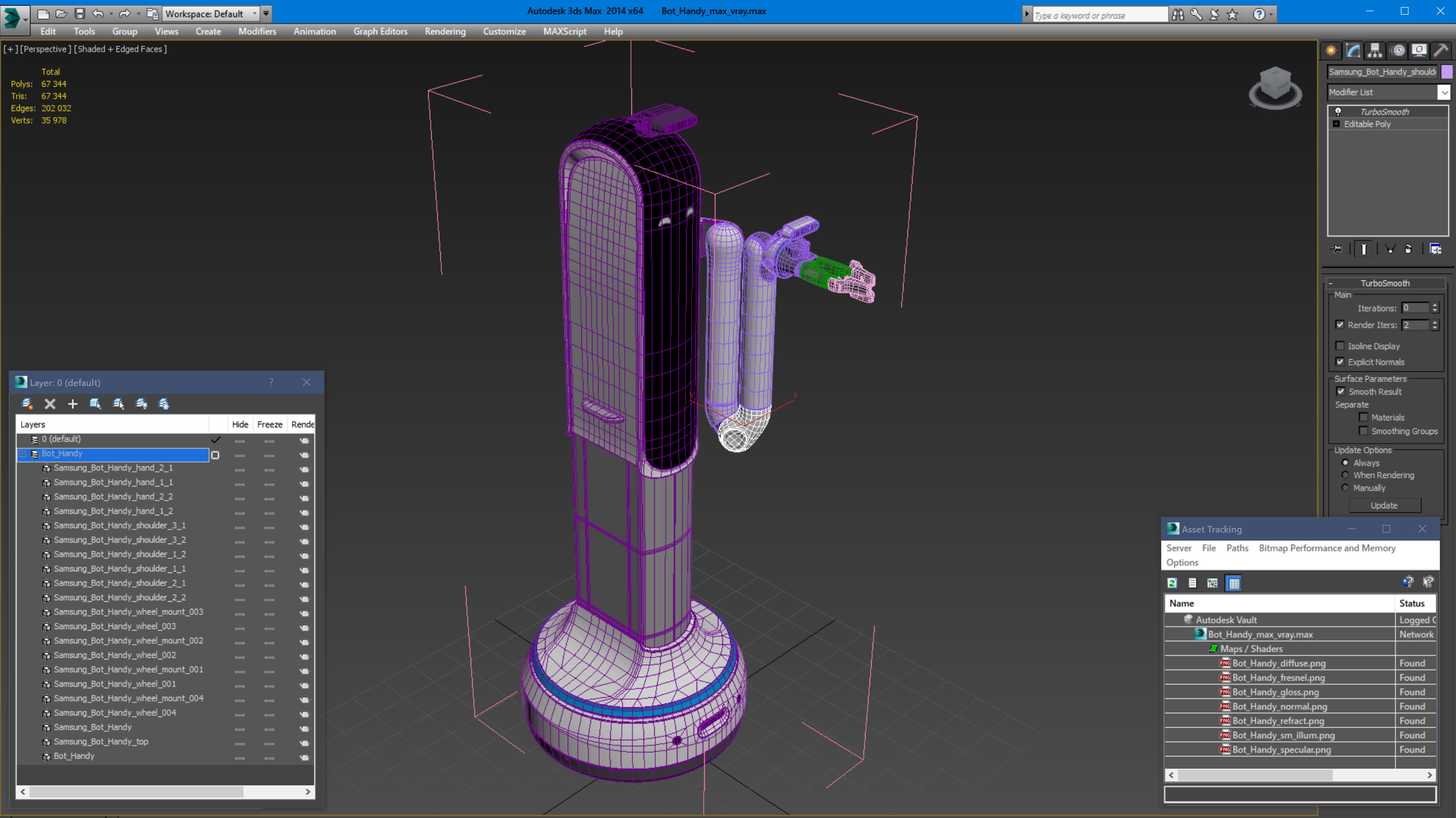The height and width of the screenshot is (818, 1456).
Task: Click the viewport plus [+] menu label
Action: 11,49
